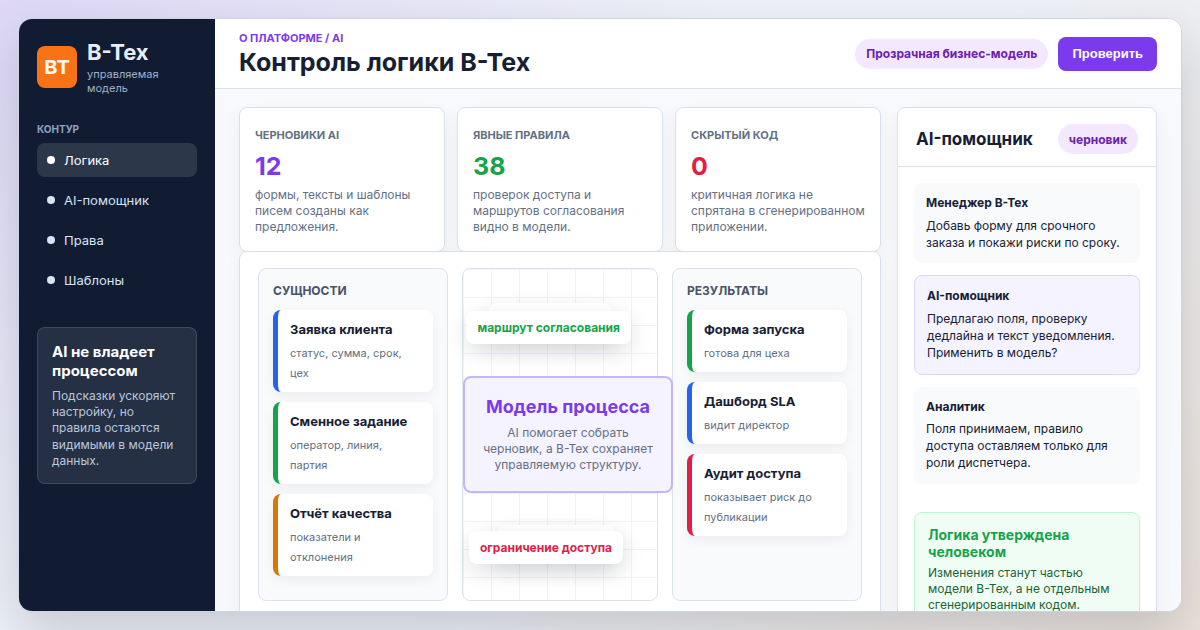This screenshot has height=630, width=1200.
Task: Click the Результаты column header
Action: point(727,290)
